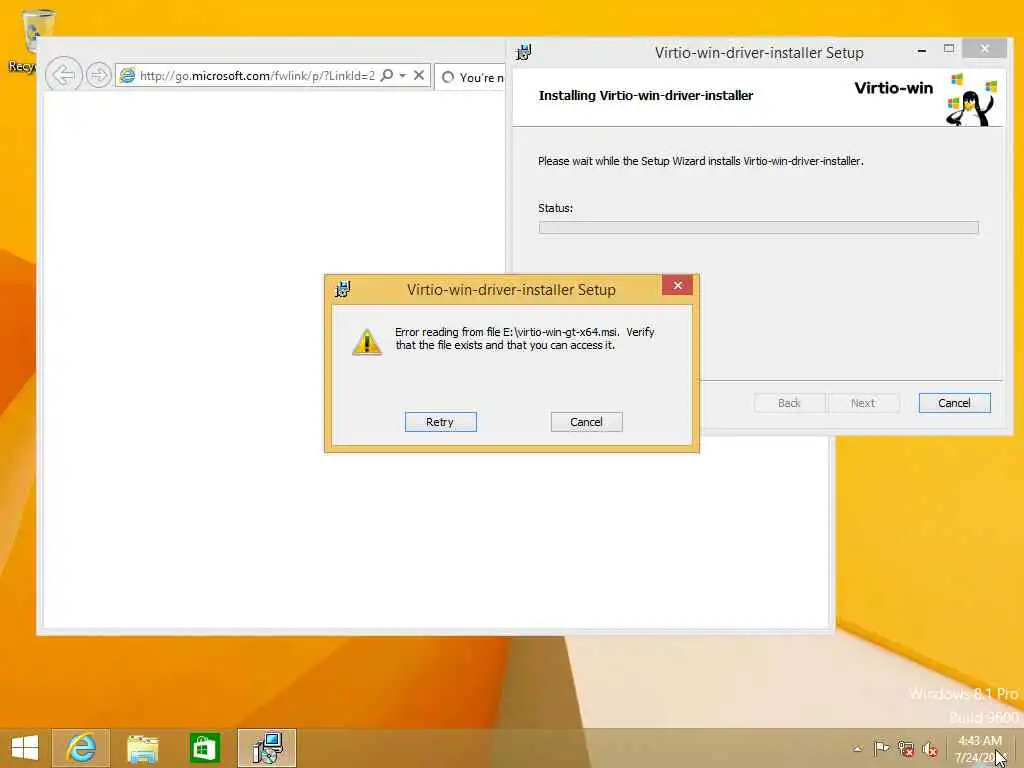Click the Virtio-win penguin logo
The width and height of the screenshot is (1024, 768).
[x=972, y=99]
